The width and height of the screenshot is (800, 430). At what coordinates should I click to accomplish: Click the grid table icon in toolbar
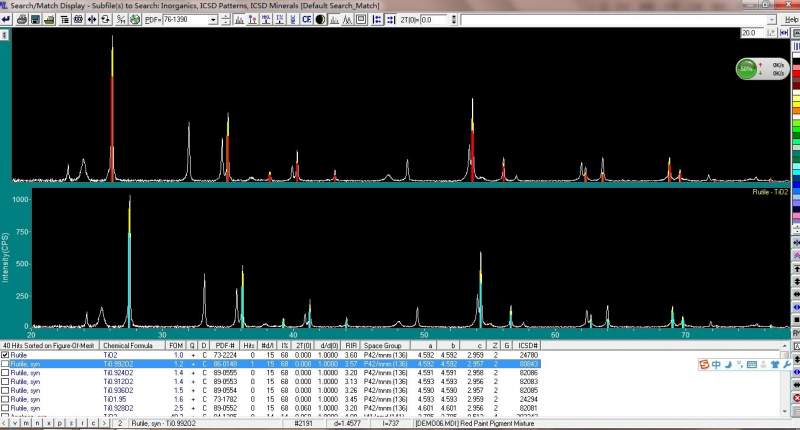tap(78, 19)
